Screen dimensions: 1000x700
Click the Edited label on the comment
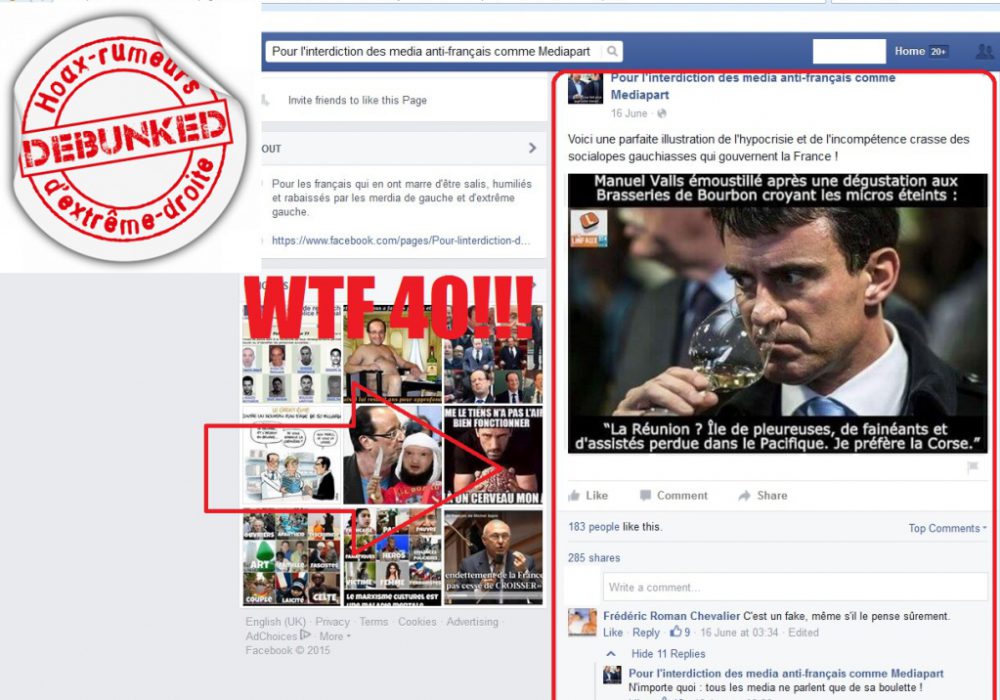(803, 632)
